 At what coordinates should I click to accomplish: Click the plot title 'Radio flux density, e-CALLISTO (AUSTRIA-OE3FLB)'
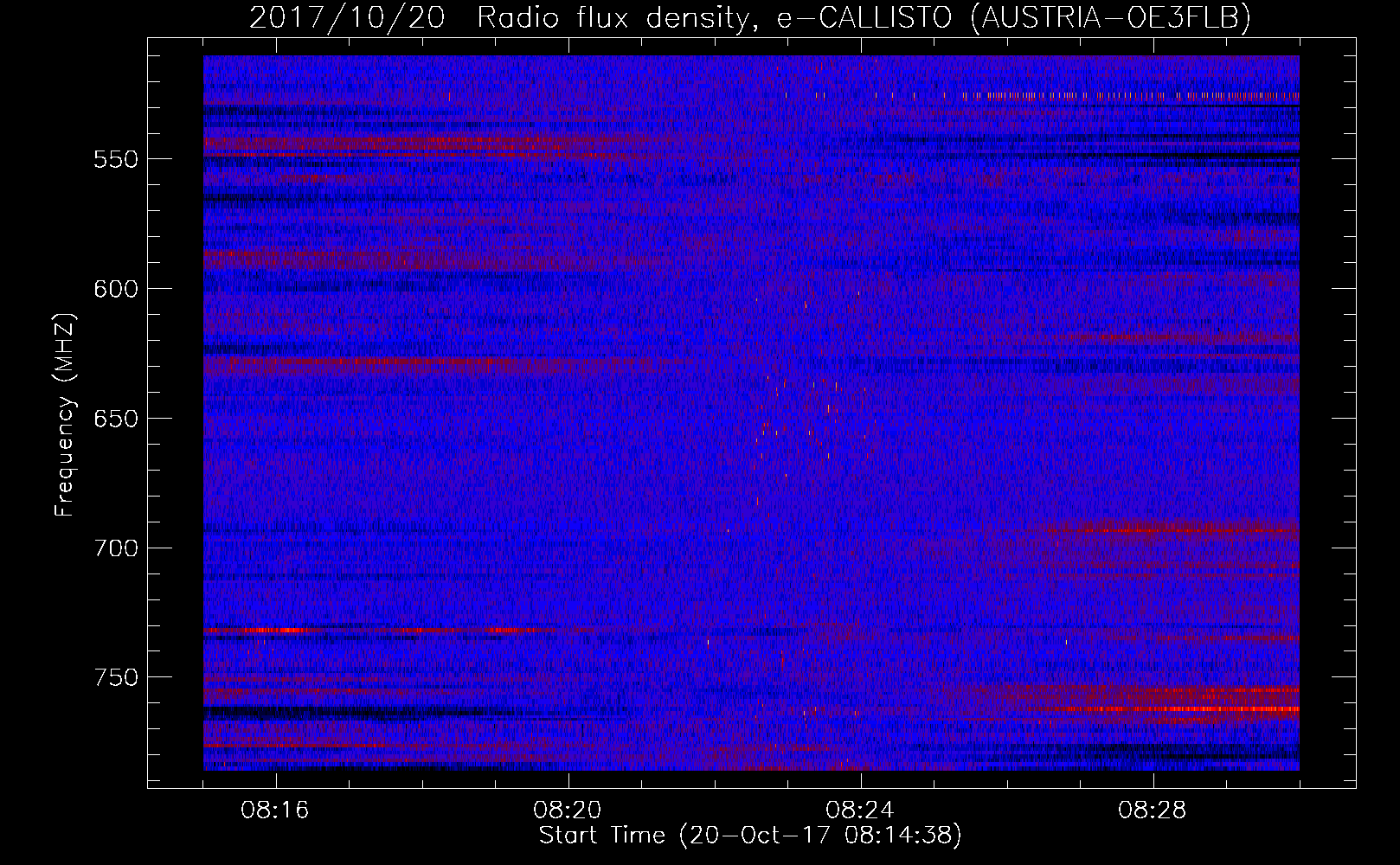click(864, 17)
